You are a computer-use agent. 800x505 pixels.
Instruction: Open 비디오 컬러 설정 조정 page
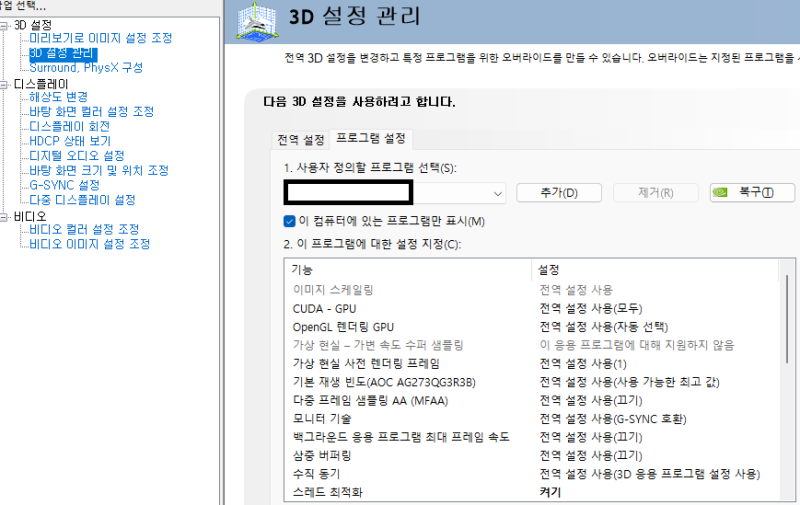(x=84, y=230)
